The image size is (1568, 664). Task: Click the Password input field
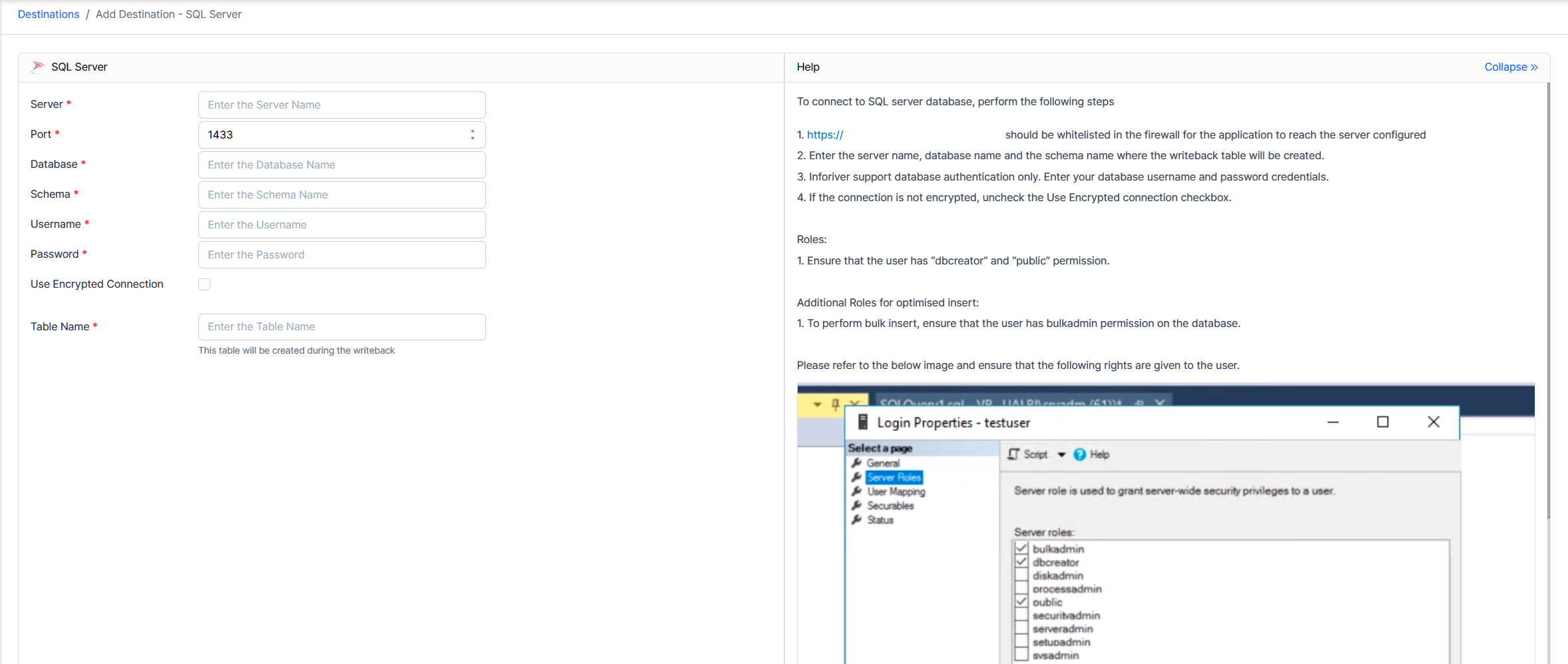(x=342, y=254)
